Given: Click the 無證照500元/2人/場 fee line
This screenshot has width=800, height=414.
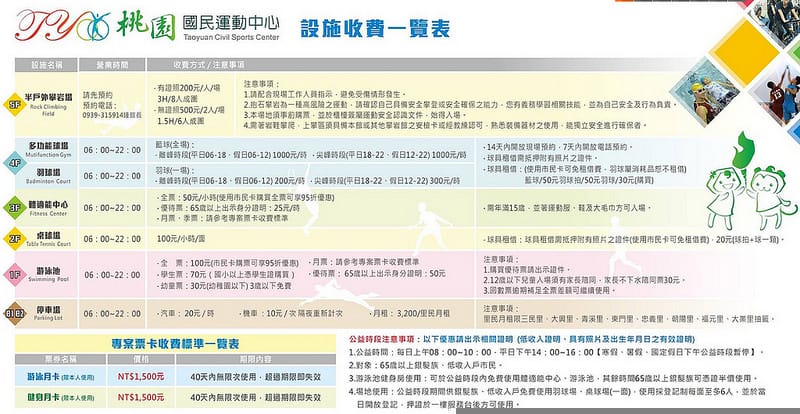Looking at the screenshot, I should 188,110.
